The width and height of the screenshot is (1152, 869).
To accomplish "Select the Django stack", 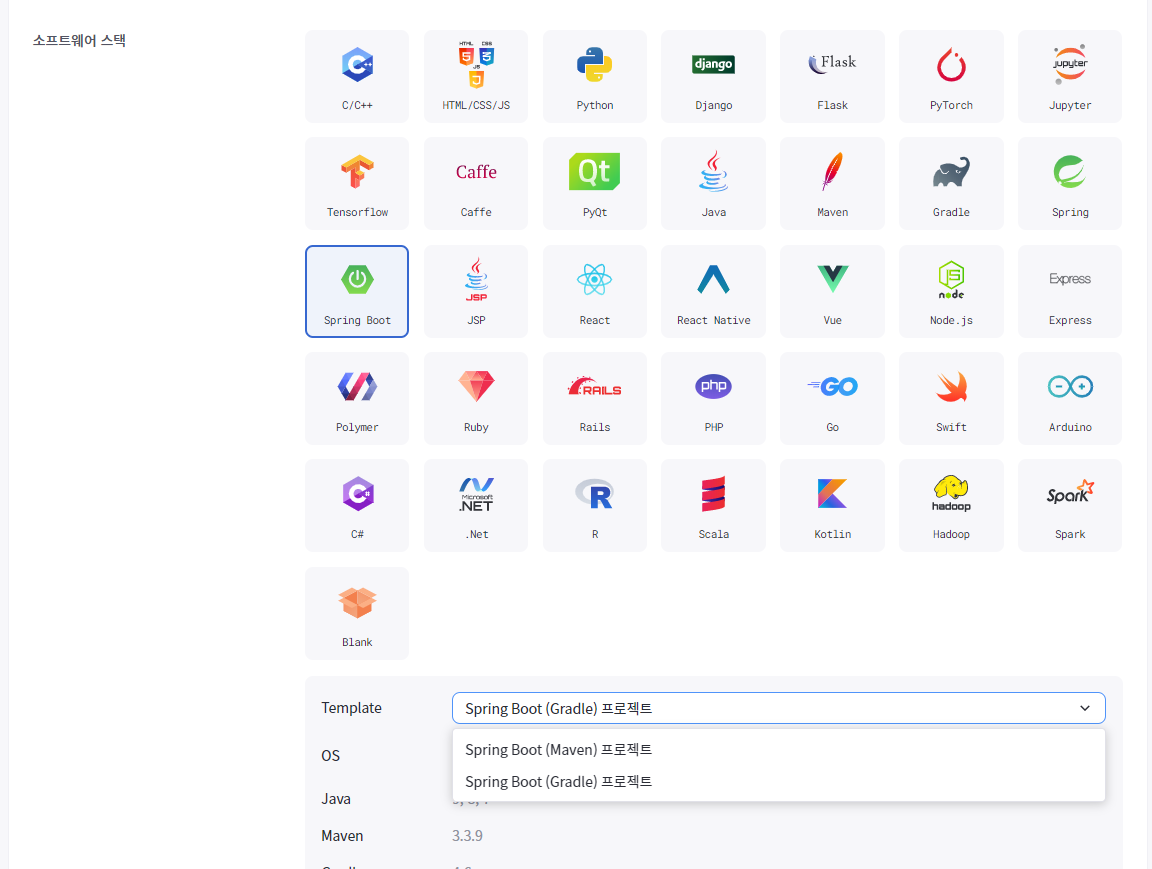I will pos(713,76).
